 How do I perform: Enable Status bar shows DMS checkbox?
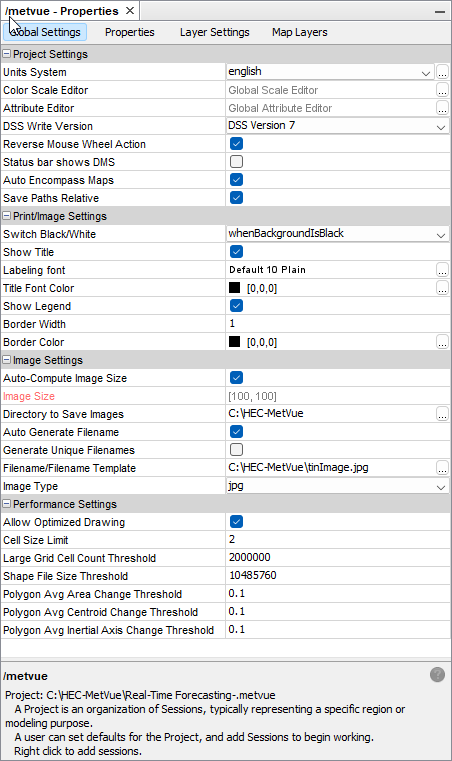point(236,162)
